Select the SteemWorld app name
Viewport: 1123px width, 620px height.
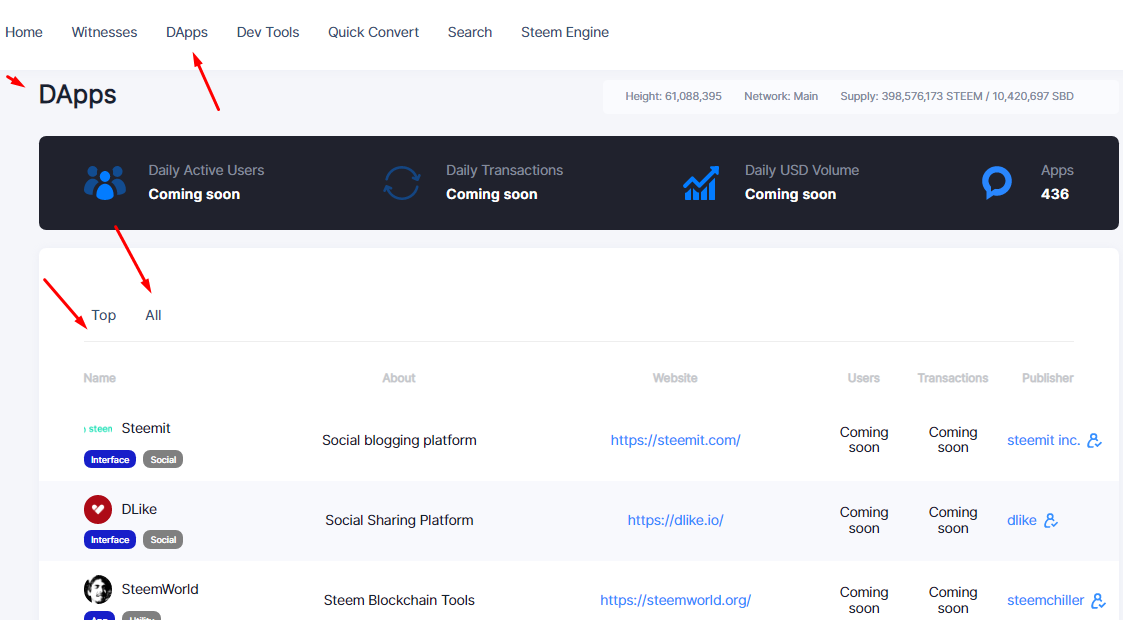[x=160, y=589]
